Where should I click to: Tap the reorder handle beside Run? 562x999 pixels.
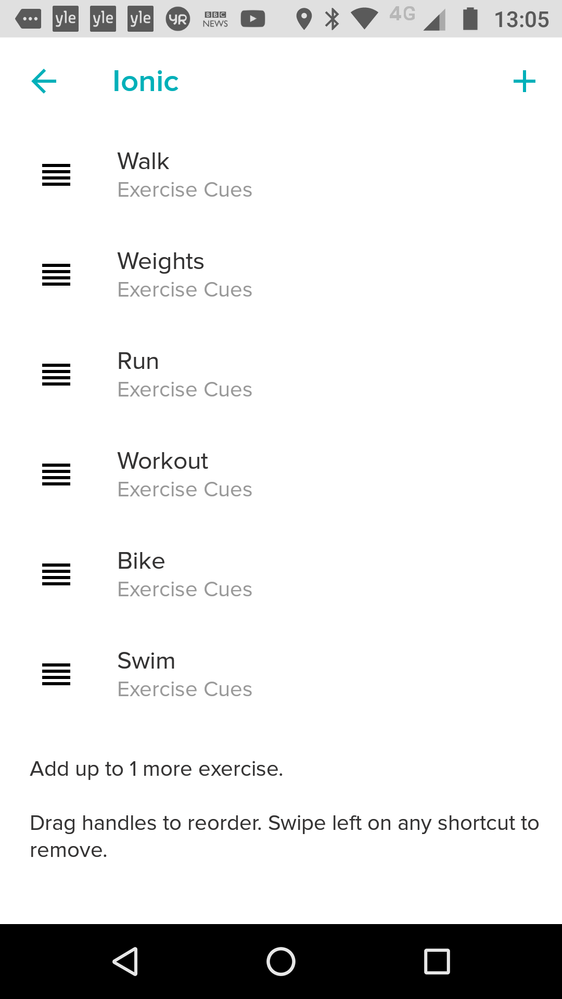point(56,375)
